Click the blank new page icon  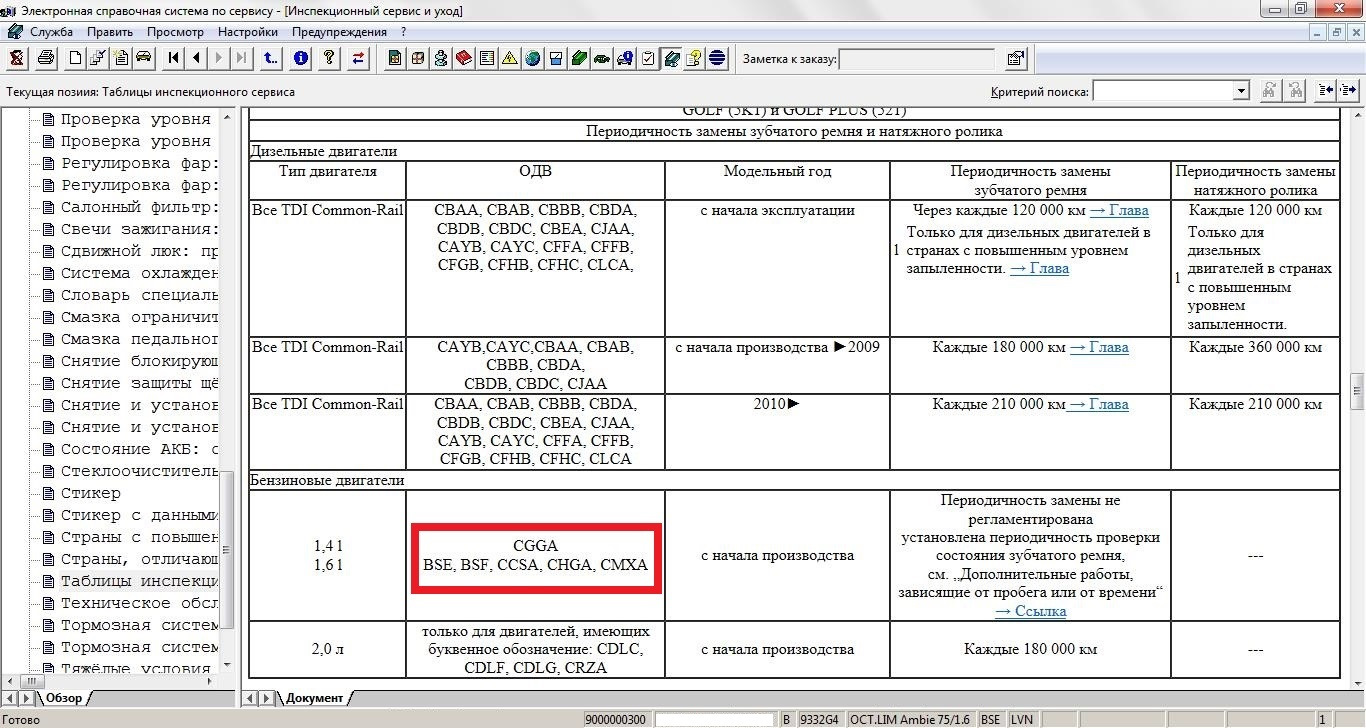tap(75, 58)
